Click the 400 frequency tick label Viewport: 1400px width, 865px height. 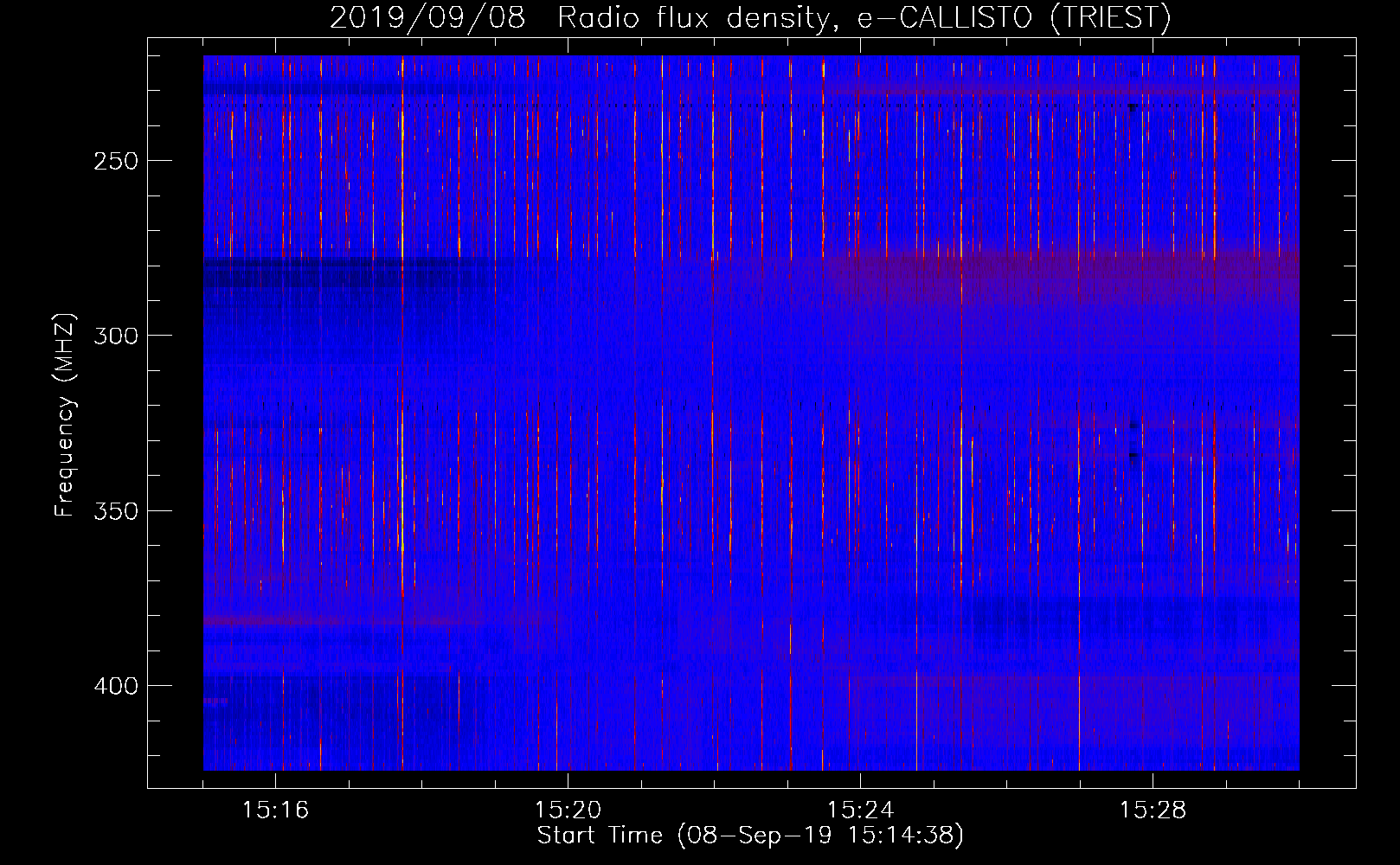(x=116, y=686)
